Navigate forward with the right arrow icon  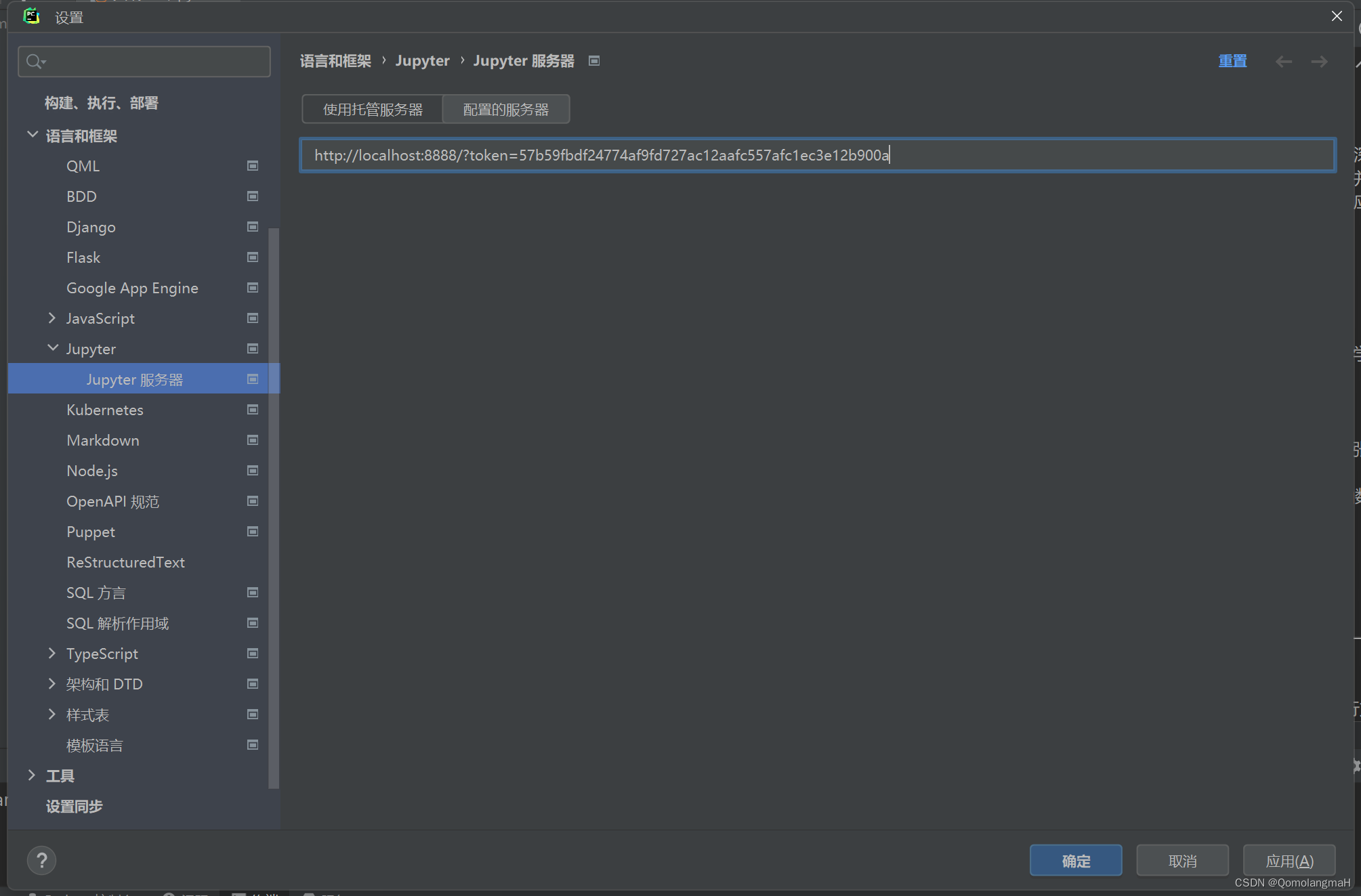coord(1319,62)
